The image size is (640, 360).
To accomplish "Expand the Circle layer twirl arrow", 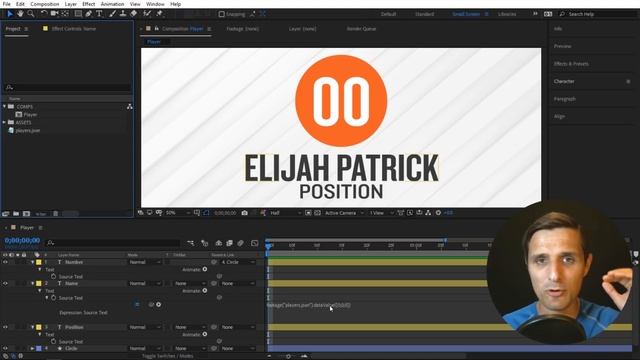I will click(32, 349).
